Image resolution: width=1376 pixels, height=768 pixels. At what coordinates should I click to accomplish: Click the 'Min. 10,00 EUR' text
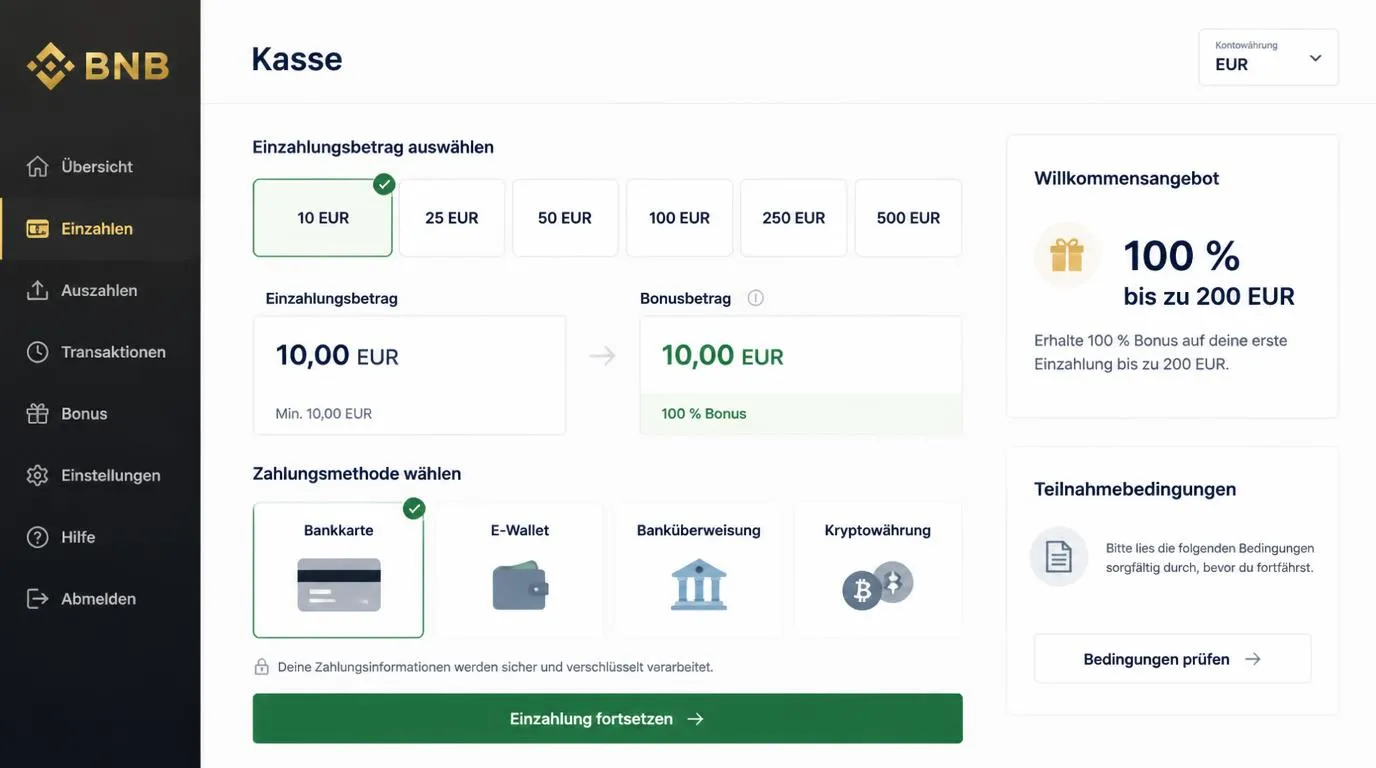click(x=323, y=413)
